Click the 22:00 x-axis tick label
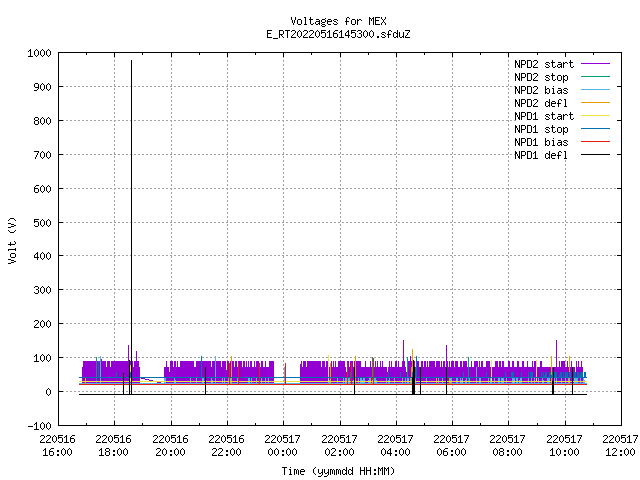This screenshot has height=480, width=640. click(226, 452)
